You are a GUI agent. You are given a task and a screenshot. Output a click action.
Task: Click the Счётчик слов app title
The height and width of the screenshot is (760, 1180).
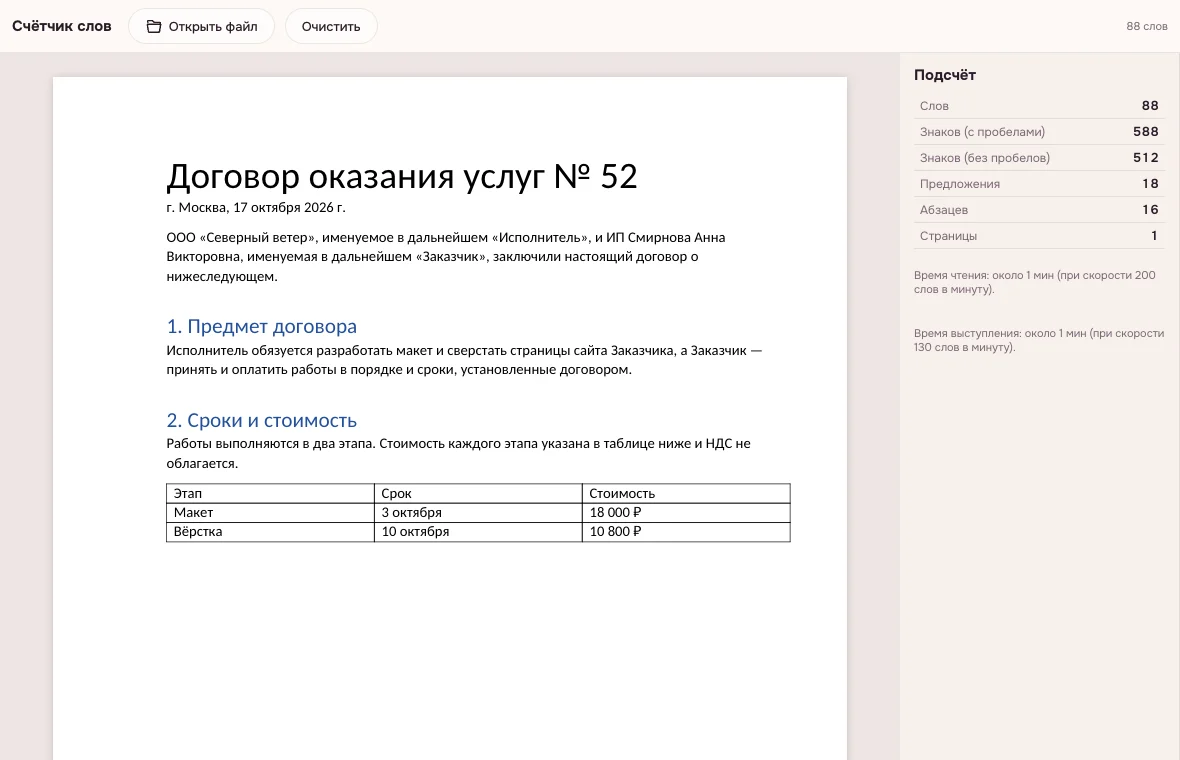62,26
